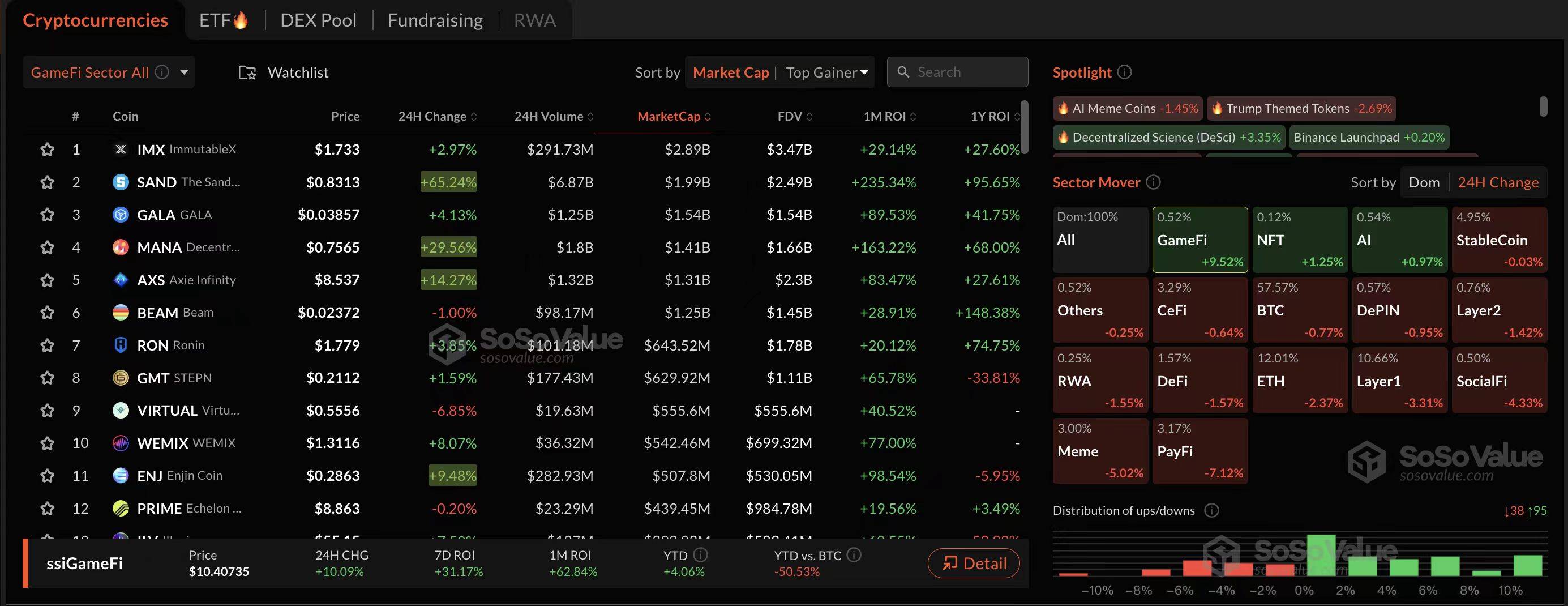Click the Axie Infinity logo icon
Screen dimensions: 1568x606
coord(121,280)
